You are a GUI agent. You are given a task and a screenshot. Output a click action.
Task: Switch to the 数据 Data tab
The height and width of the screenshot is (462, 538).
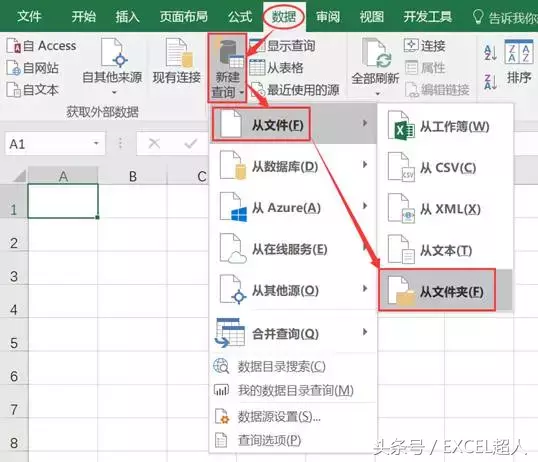pyautogui.click(x=284, y=16)
